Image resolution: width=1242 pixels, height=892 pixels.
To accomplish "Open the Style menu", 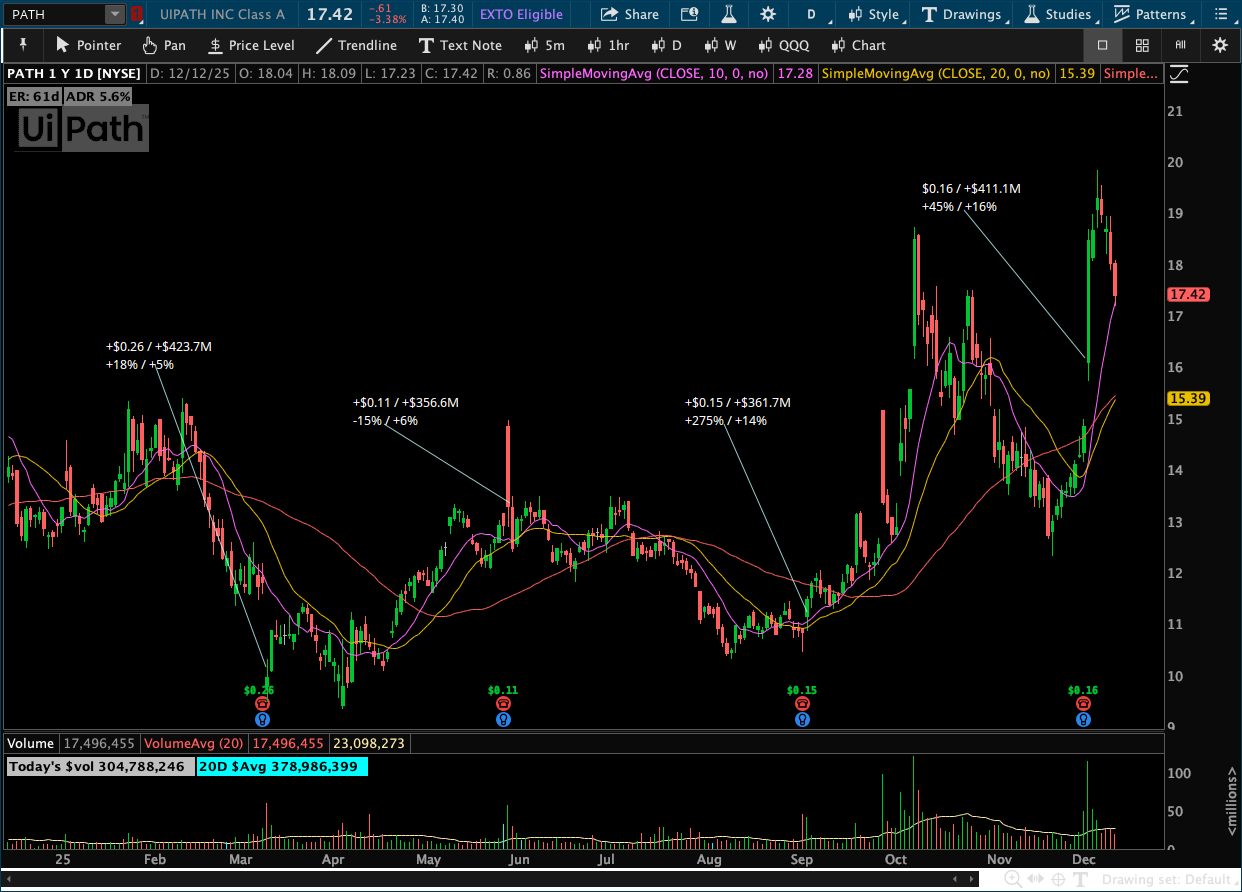I will coord(873,14).
